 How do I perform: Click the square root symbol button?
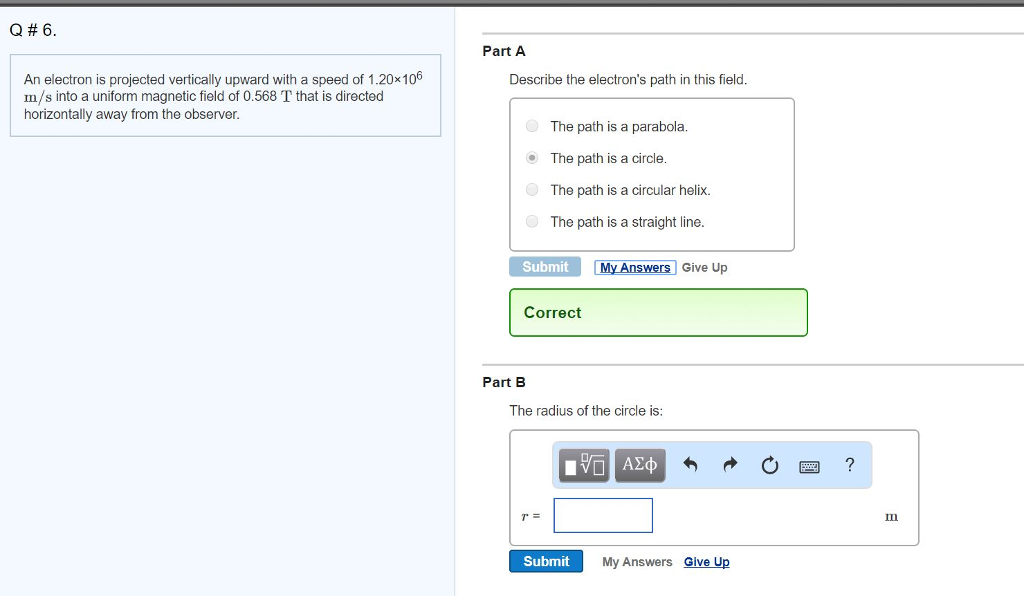(x=590, y=464)
